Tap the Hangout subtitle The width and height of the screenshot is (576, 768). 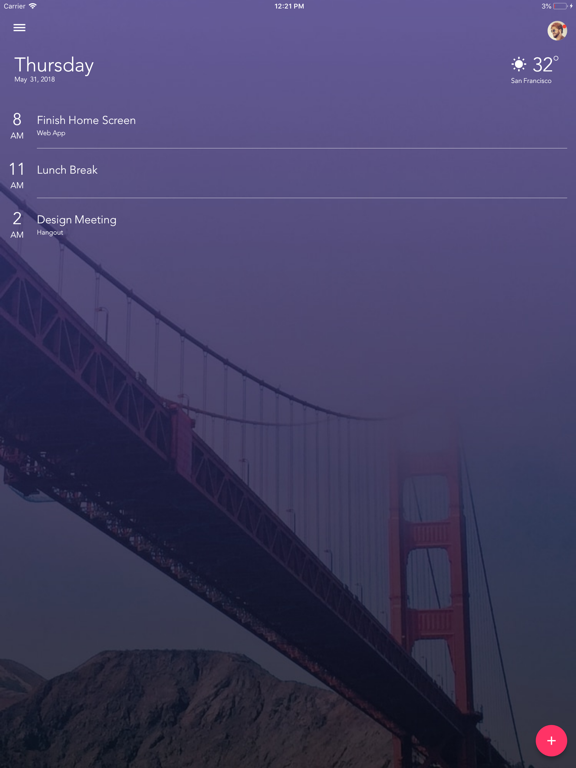click(x=50, y=233)
